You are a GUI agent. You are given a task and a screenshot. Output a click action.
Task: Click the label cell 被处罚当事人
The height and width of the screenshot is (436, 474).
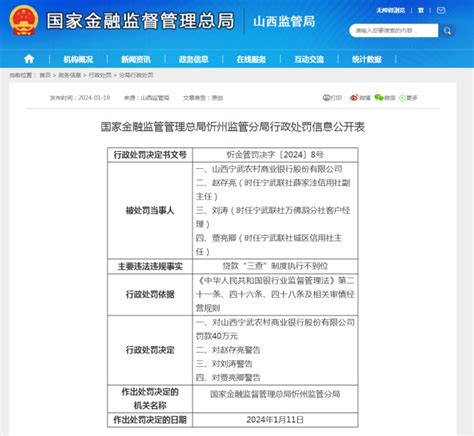[x=150, y=210]
